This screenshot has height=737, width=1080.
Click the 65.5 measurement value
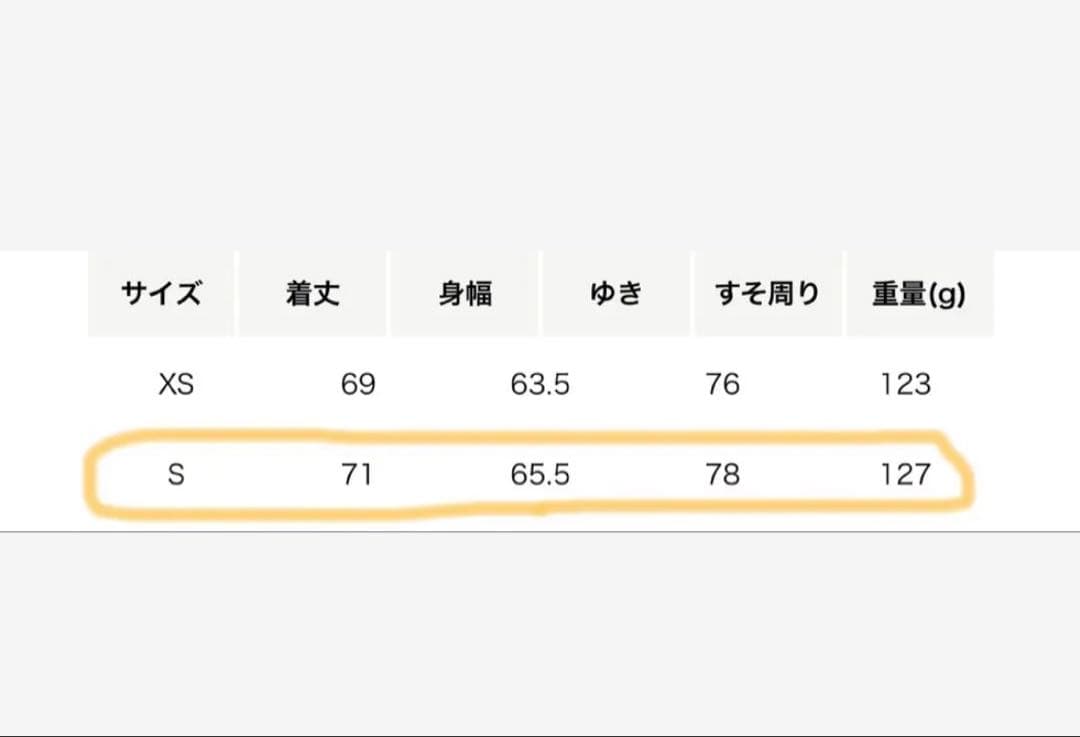point(540,474)
